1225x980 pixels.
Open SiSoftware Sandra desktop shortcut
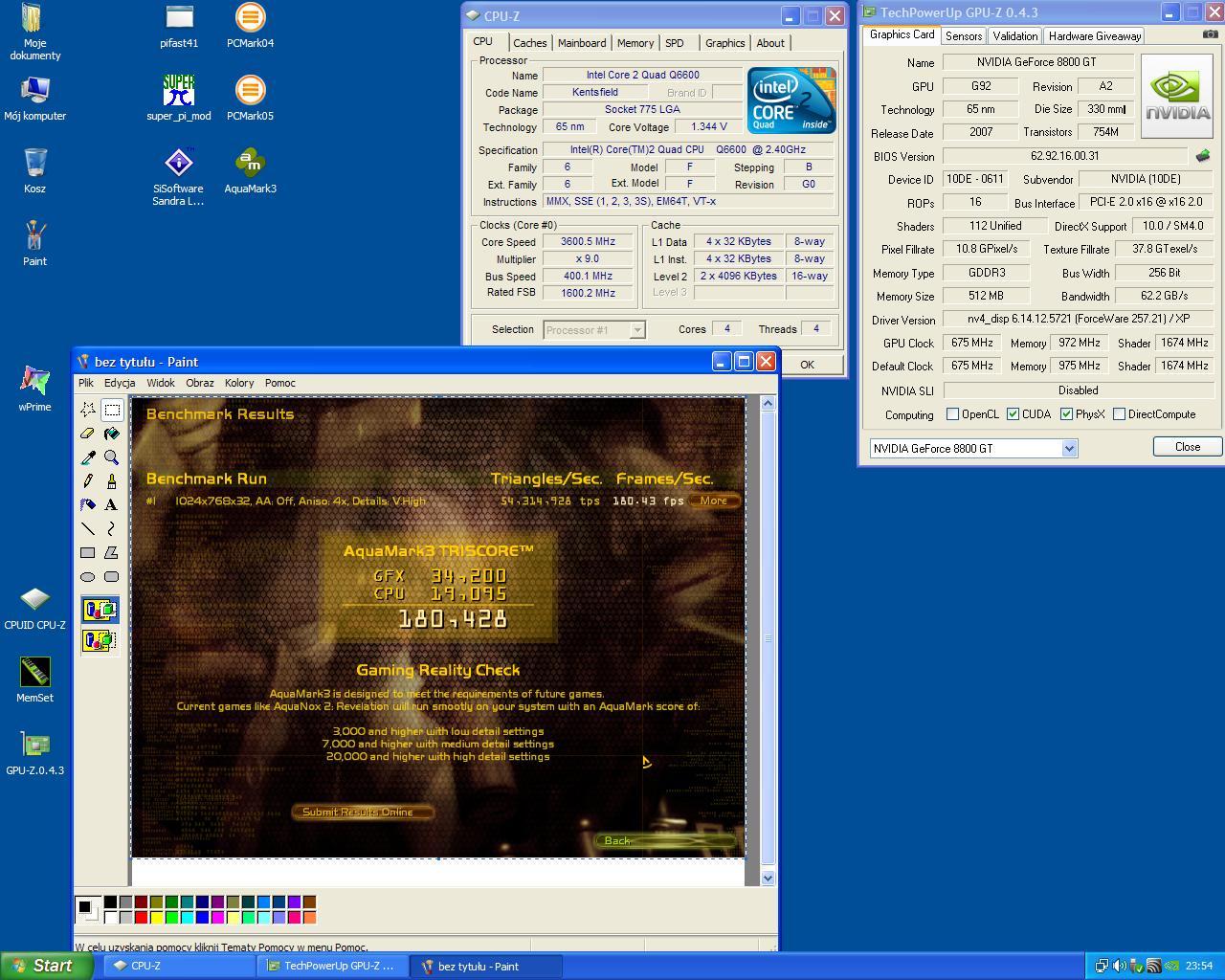pyautogui.click(x=179, y=177)
